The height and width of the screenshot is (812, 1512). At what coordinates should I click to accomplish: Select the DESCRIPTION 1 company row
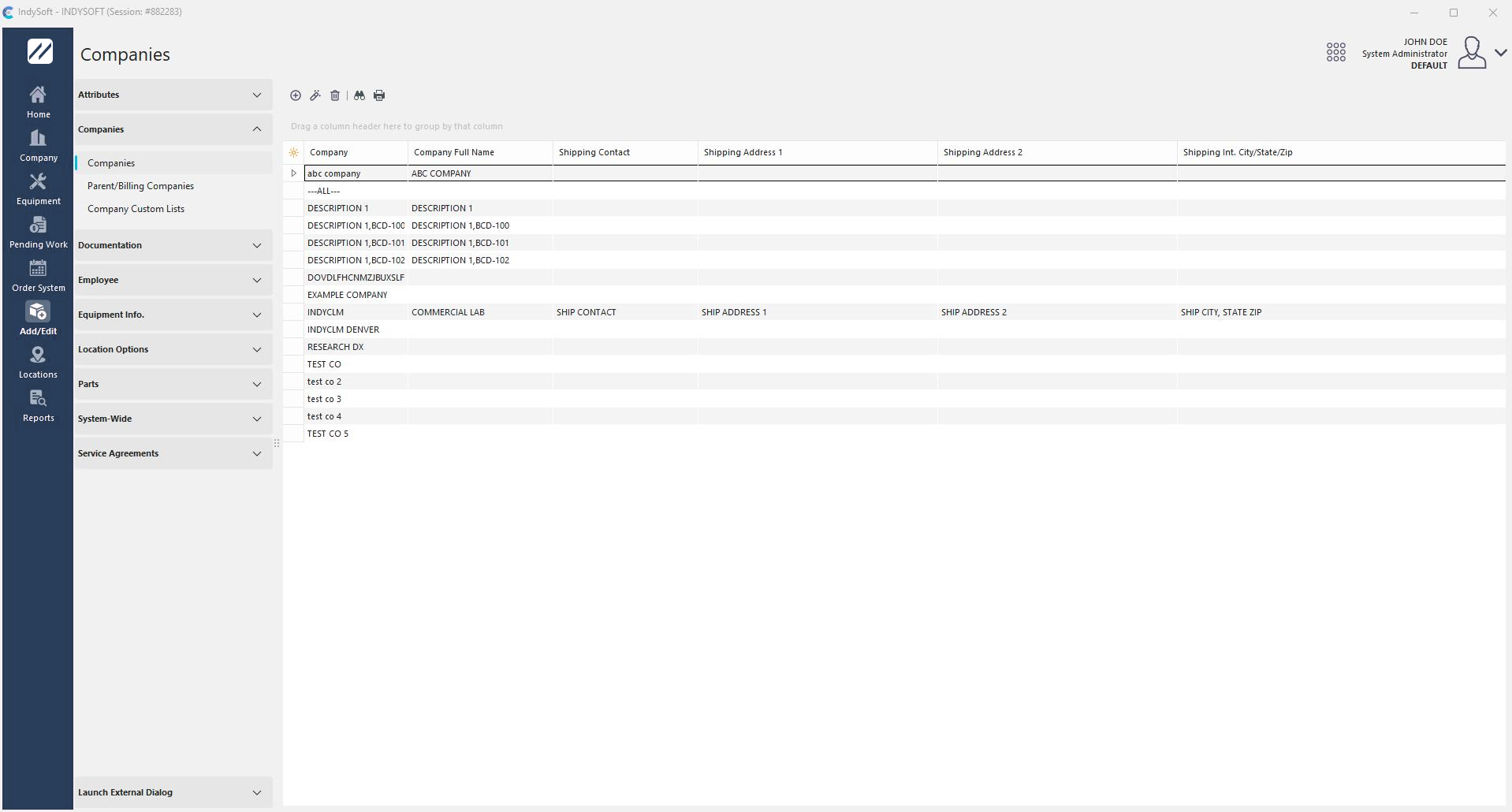tap(905, 208)
